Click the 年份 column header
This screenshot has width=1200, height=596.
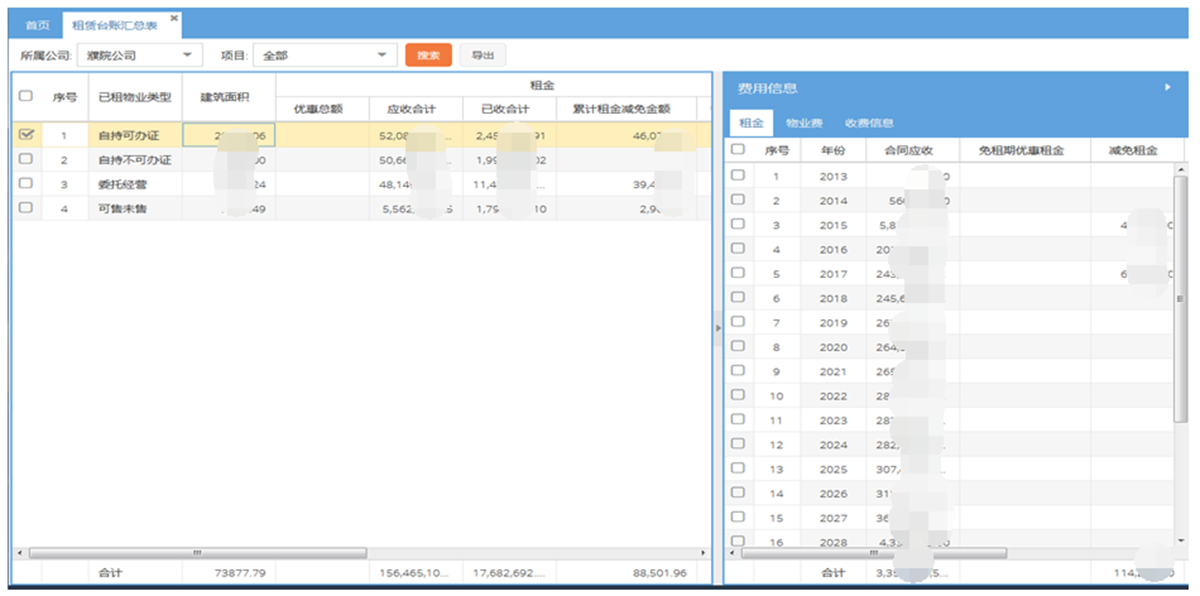click(832, 150)
